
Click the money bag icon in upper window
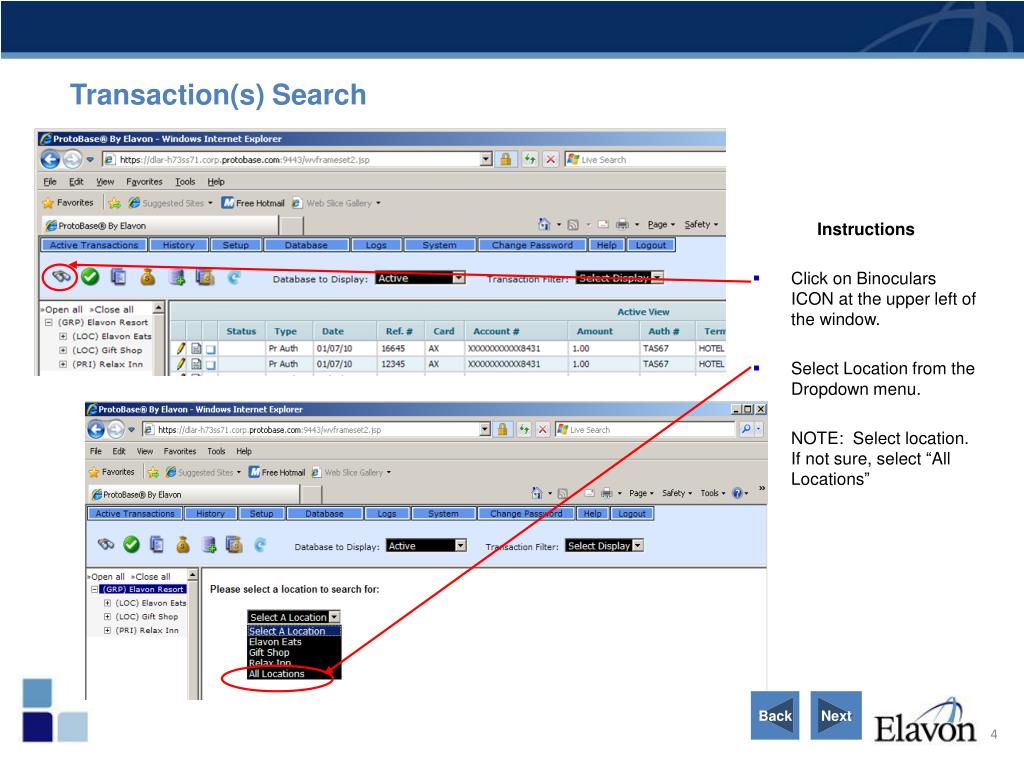pyautogui.click(x=148, y=277)
